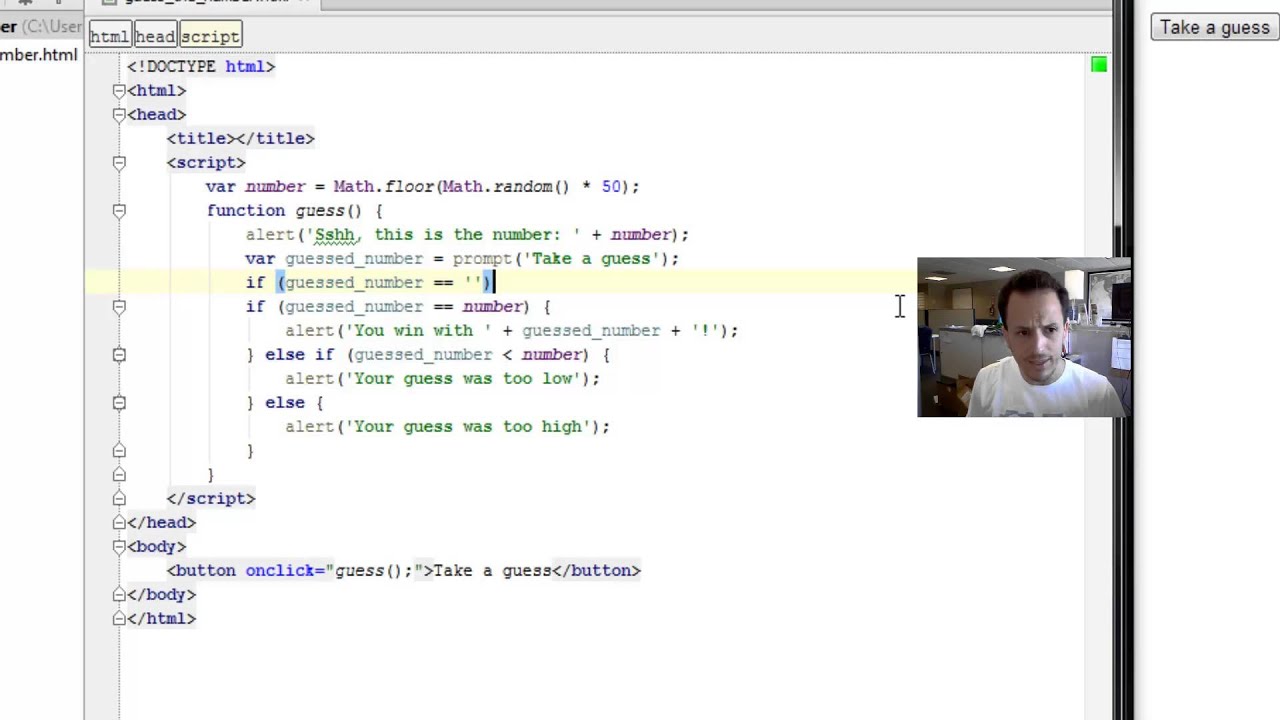Open the mber.html file in project tree
The width and height of the screenshot is (1280, 720).
click(x=38, y=55)
